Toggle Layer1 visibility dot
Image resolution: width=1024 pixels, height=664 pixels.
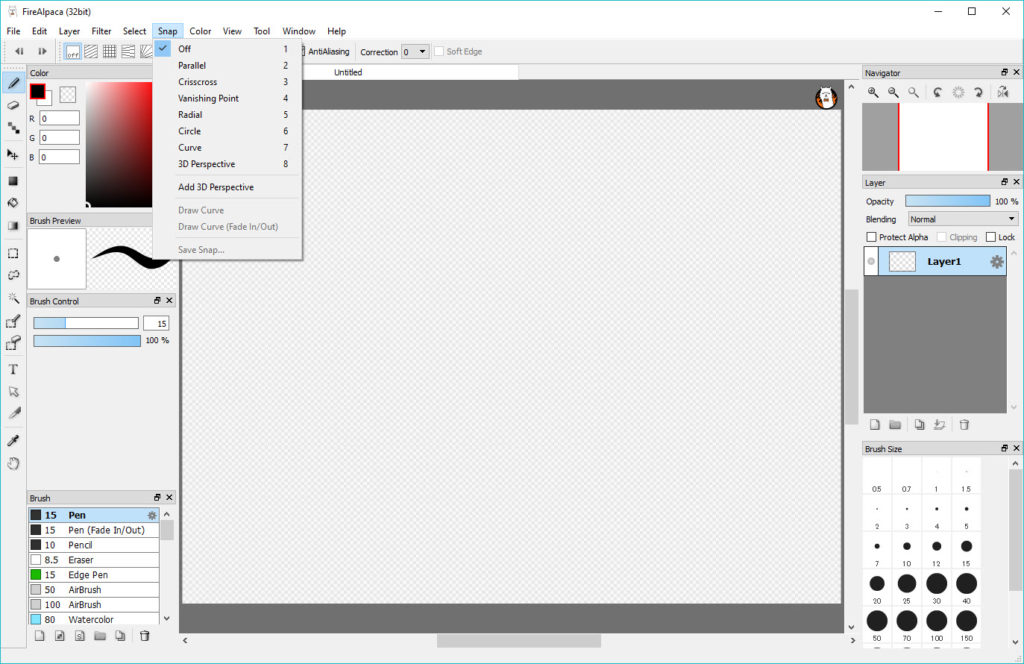pos(871,262)
